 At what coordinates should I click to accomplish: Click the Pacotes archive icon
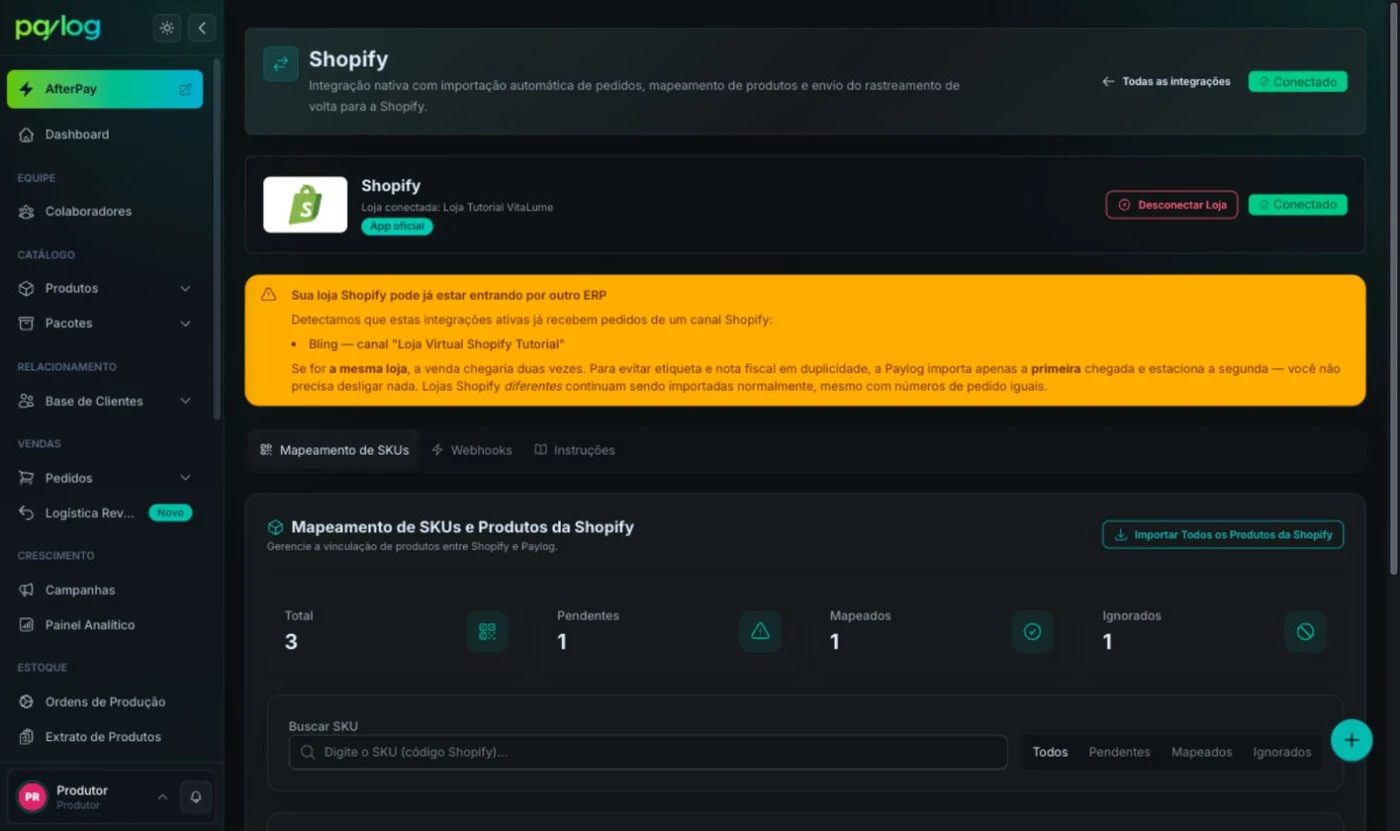pyautogui.click(x=26, y=324)
